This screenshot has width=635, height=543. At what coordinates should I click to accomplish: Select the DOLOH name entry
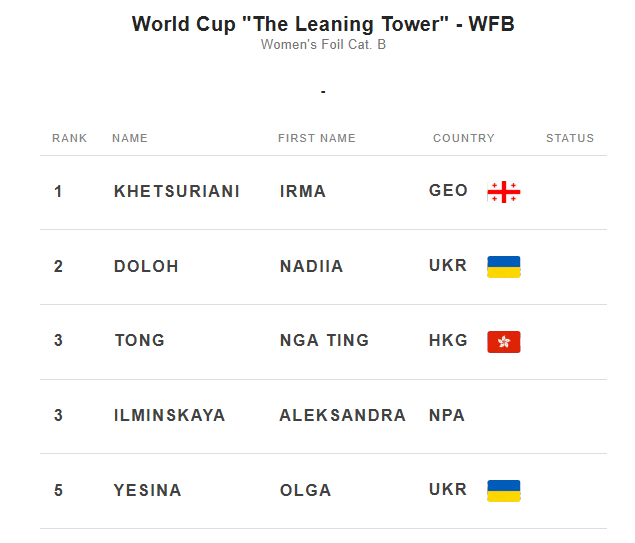[x=146, y=266]
